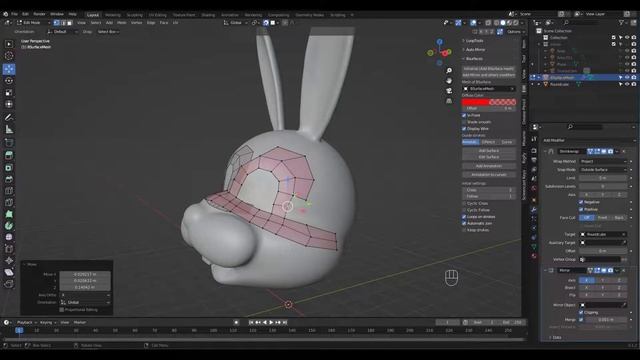Viewport: 640px width, 360px height.
Task: Select the Scale tool in left toolbar
Action: (9, 93)
